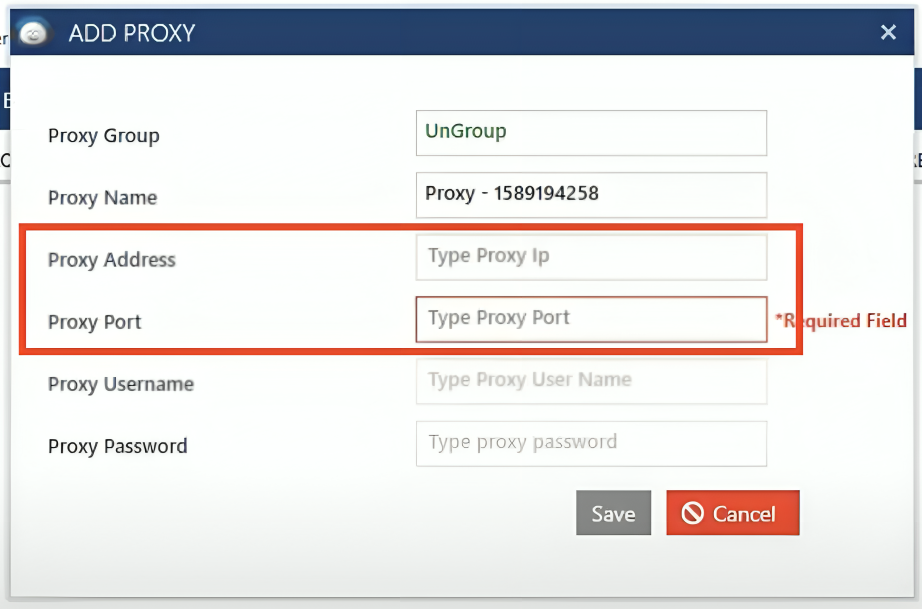This screenshot has width=922, height=609.
Task: Click the Proxy Username label
Action: 120,384
